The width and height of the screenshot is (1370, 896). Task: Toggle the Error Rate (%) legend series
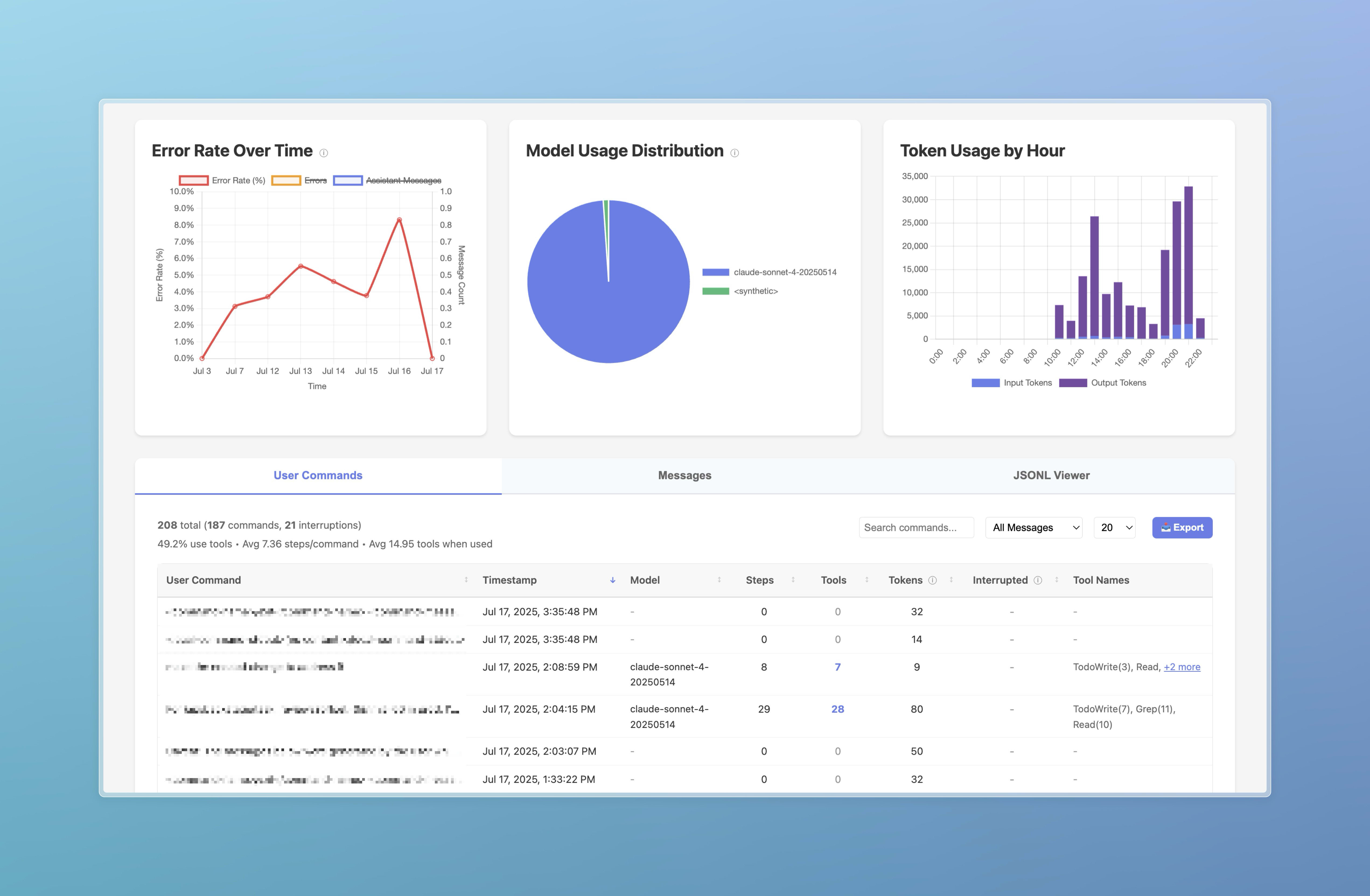(222, 180)
